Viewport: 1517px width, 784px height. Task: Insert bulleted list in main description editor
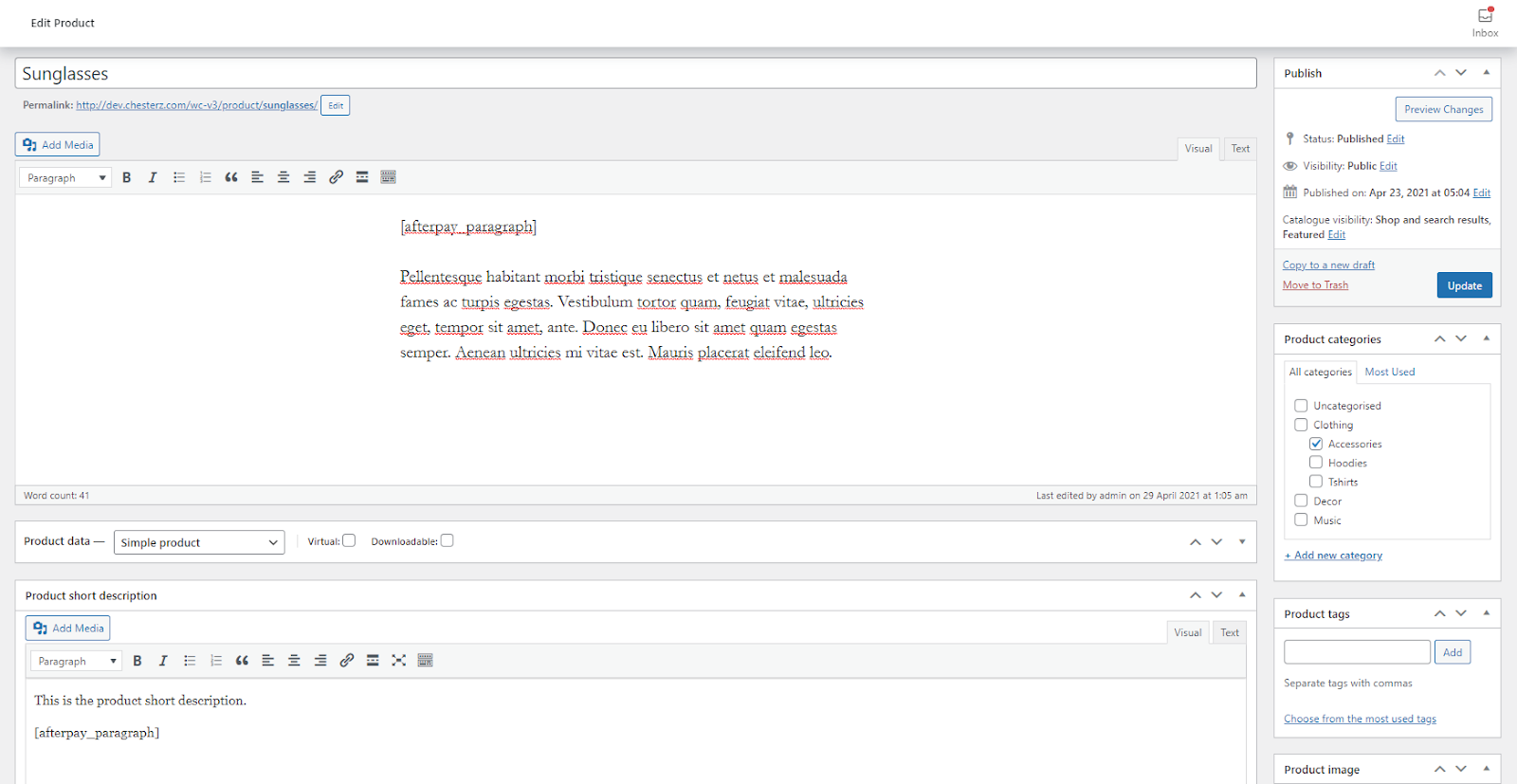179,177
